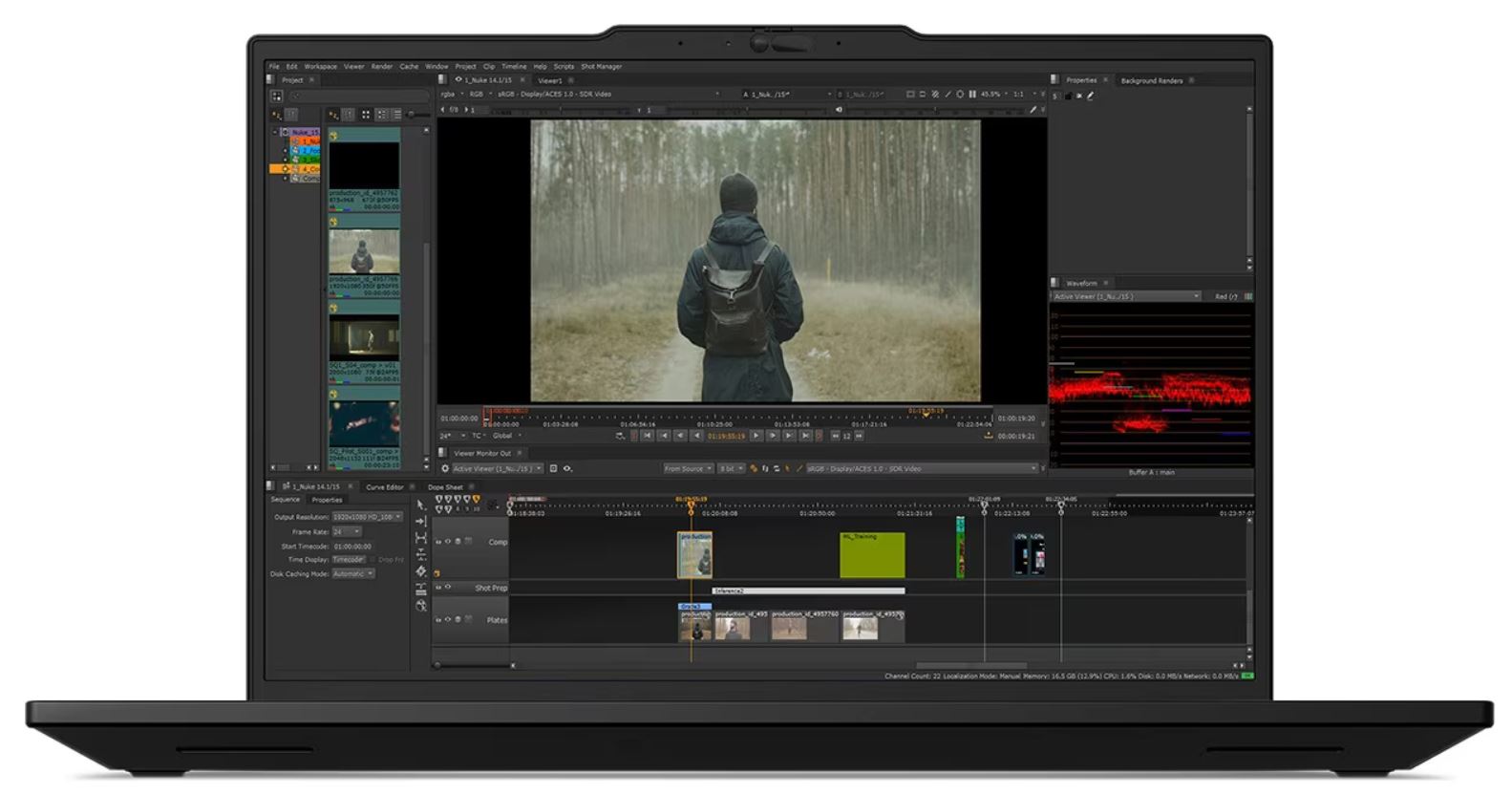
Task: Select the green ML_Training clip on timeline
Action: 871,556
